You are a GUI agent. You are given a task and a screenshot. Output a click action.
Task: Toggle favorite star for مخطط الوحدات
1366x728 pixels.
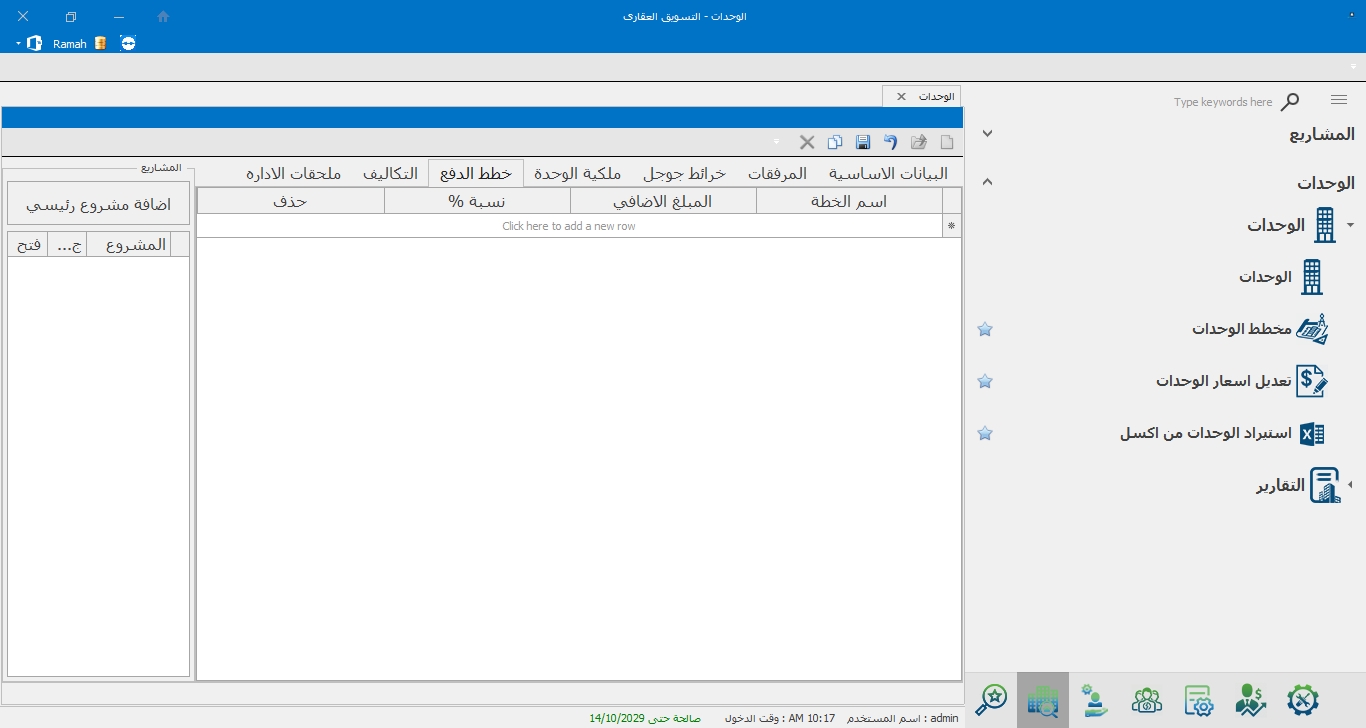pos(985,329)
